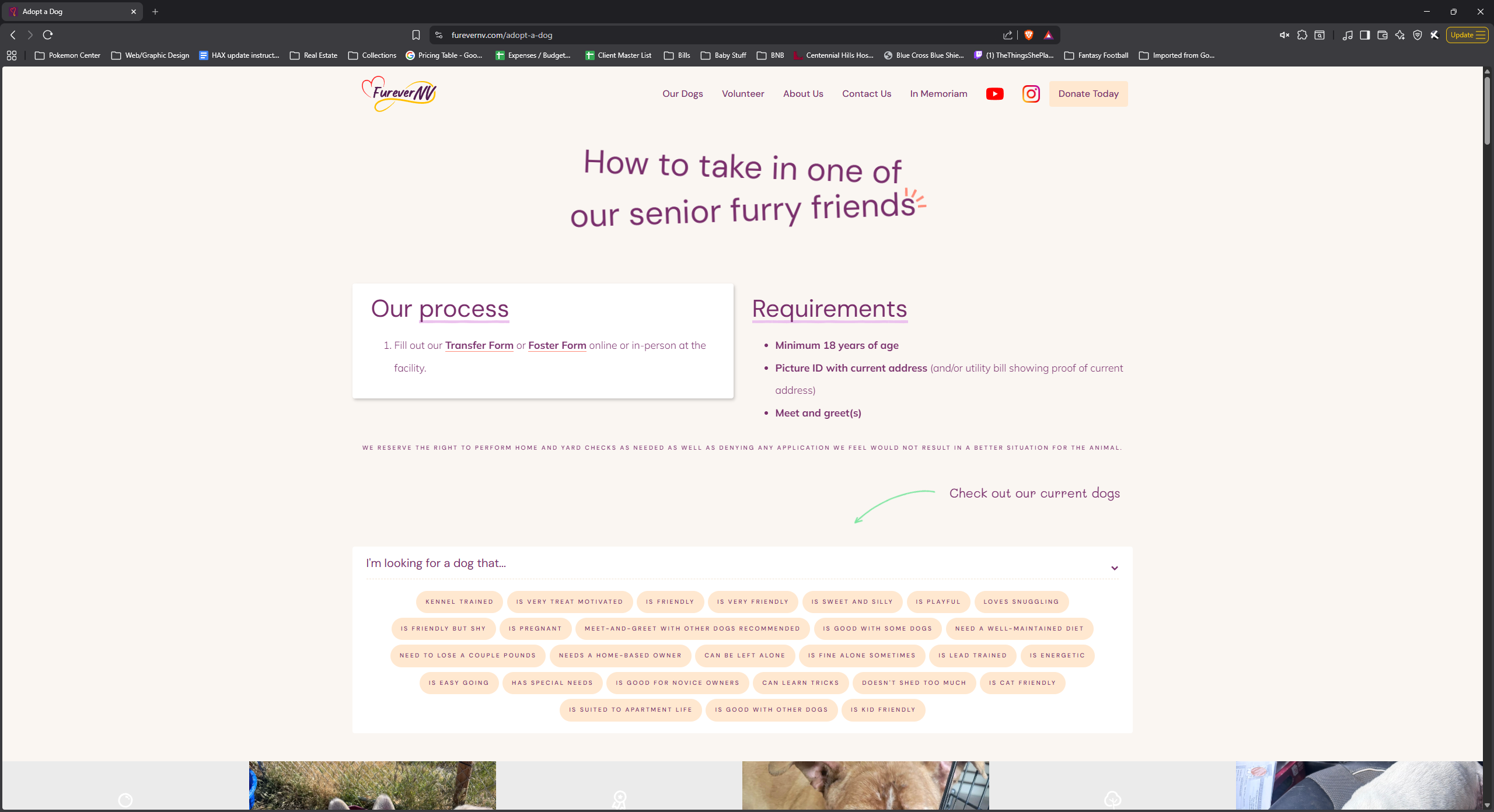Open the Transfer Form link
Image resolution: width=1494 pixels, height=812 pixels.
[479, 345]
